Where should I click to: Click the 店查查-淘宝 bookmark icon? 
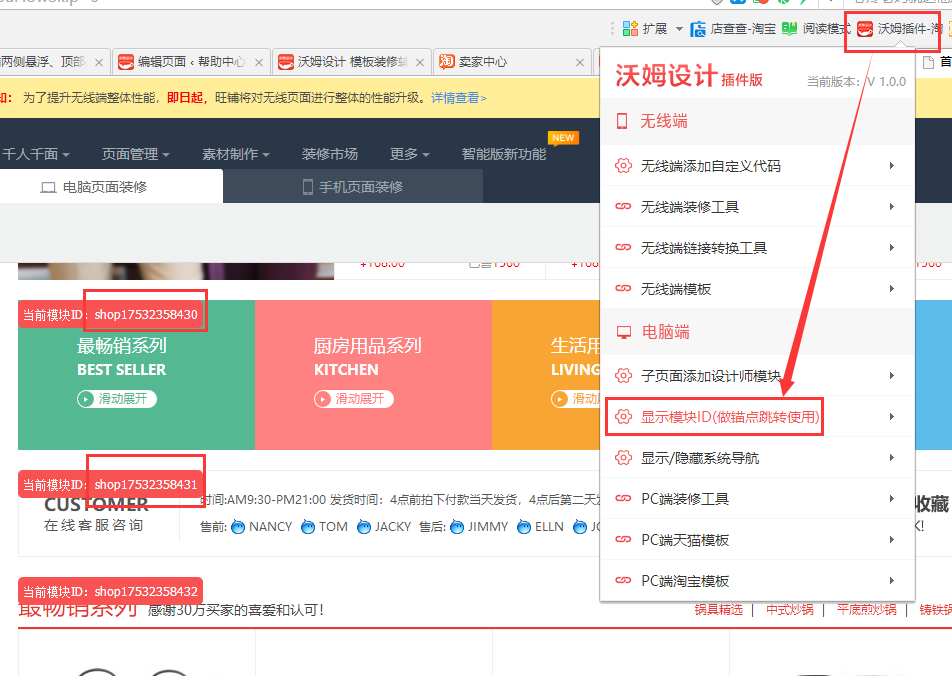coord(698,29)
